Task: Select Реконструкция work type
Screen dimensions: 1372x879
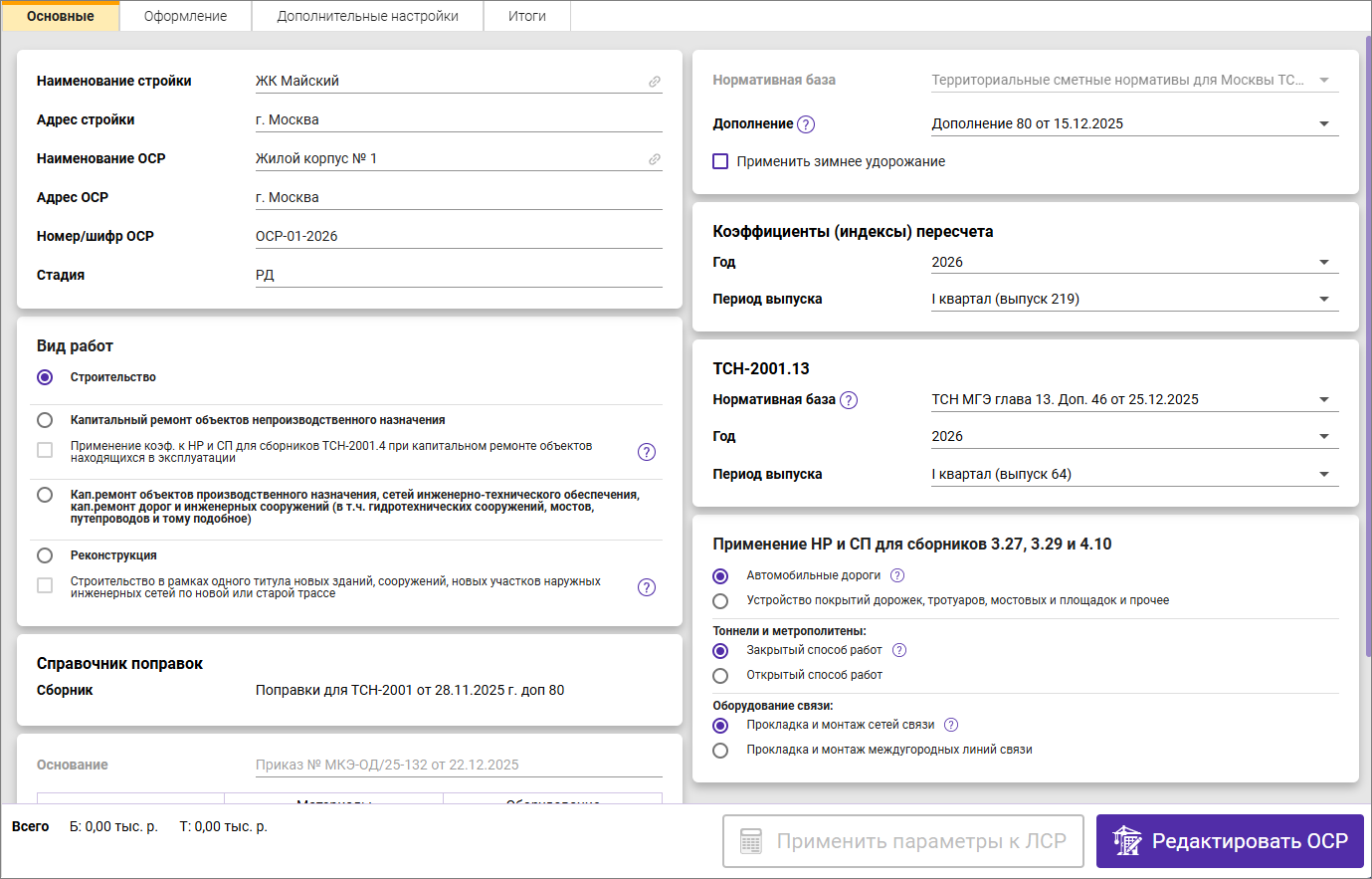Action: click(x=45, y=555)
